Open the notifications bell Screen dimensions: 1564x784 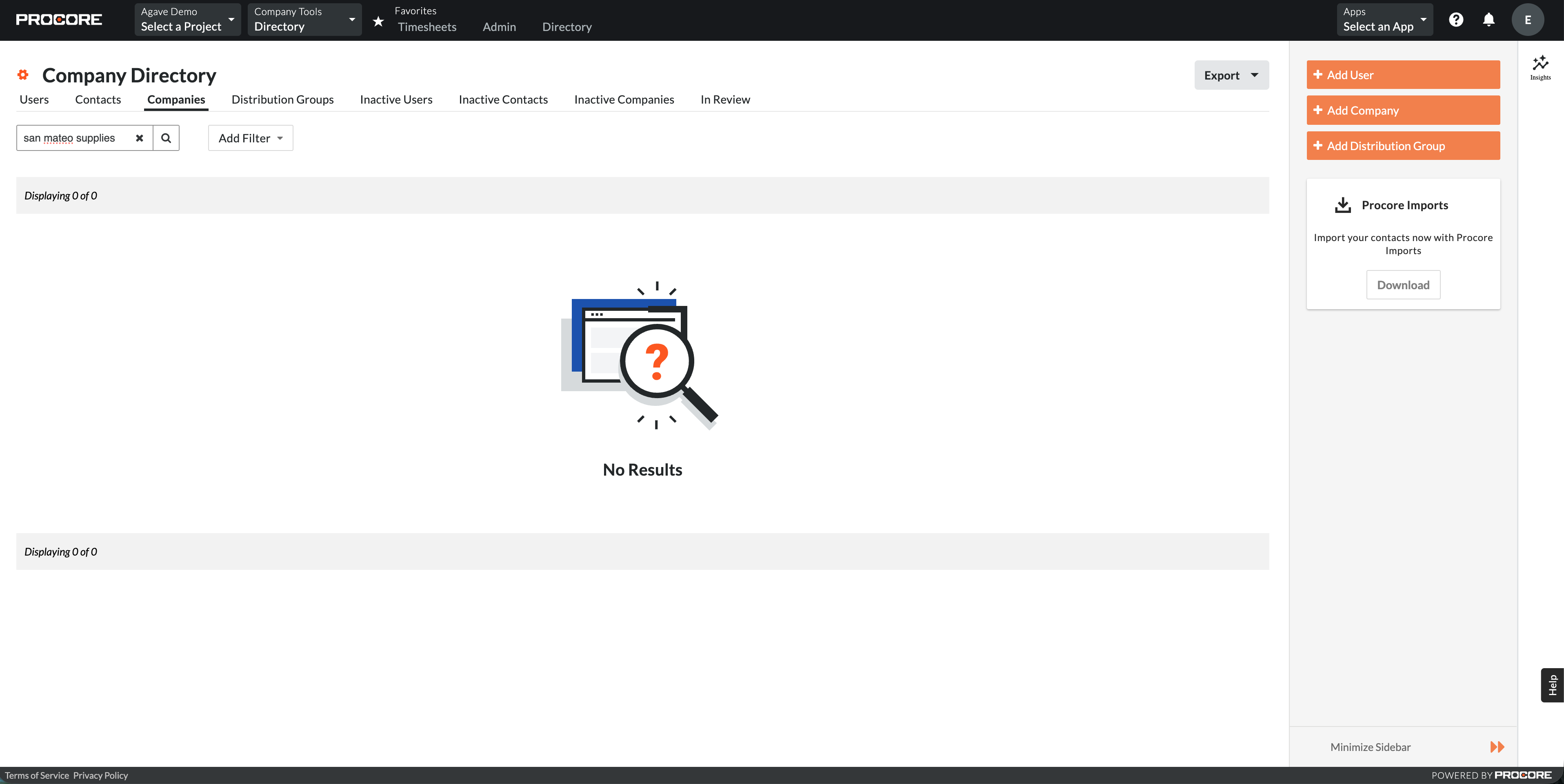tap(1489, 20)
